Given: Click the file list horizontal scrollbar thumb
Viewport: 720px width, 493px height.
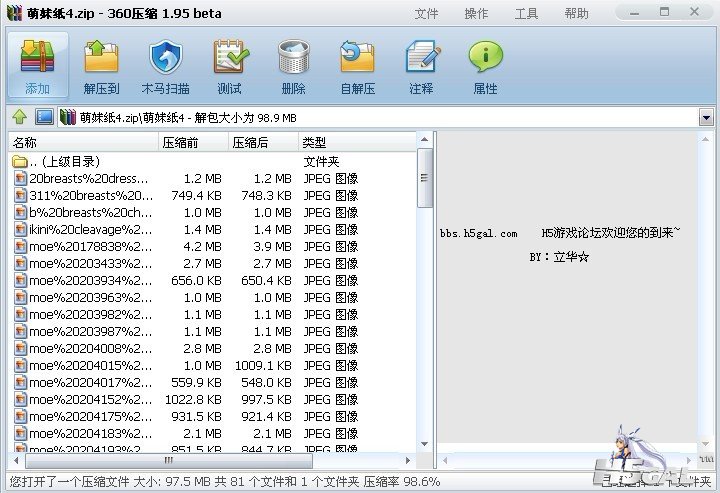Looking at the screenshot, I should pyautogui.click(x=169, y=460).
